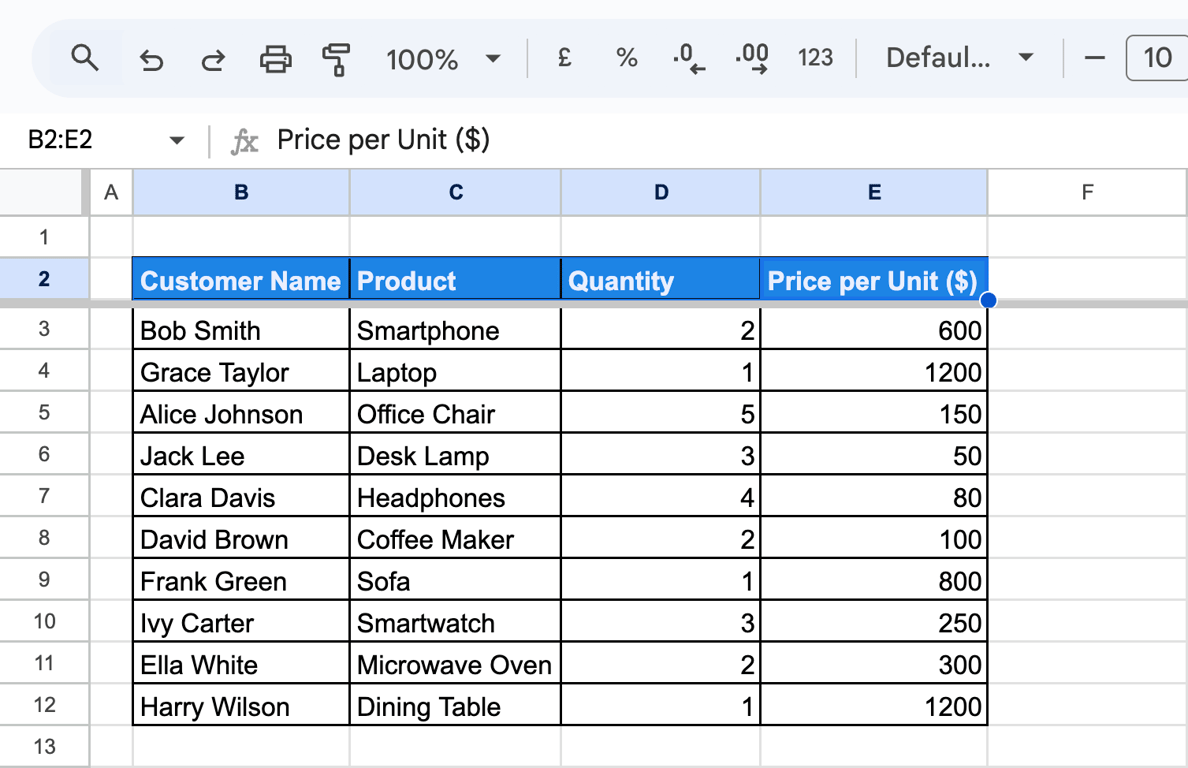This screenshot has height=768, width=1188.
Task: Click the redo arrow icon
Action: tap(213, 59)
